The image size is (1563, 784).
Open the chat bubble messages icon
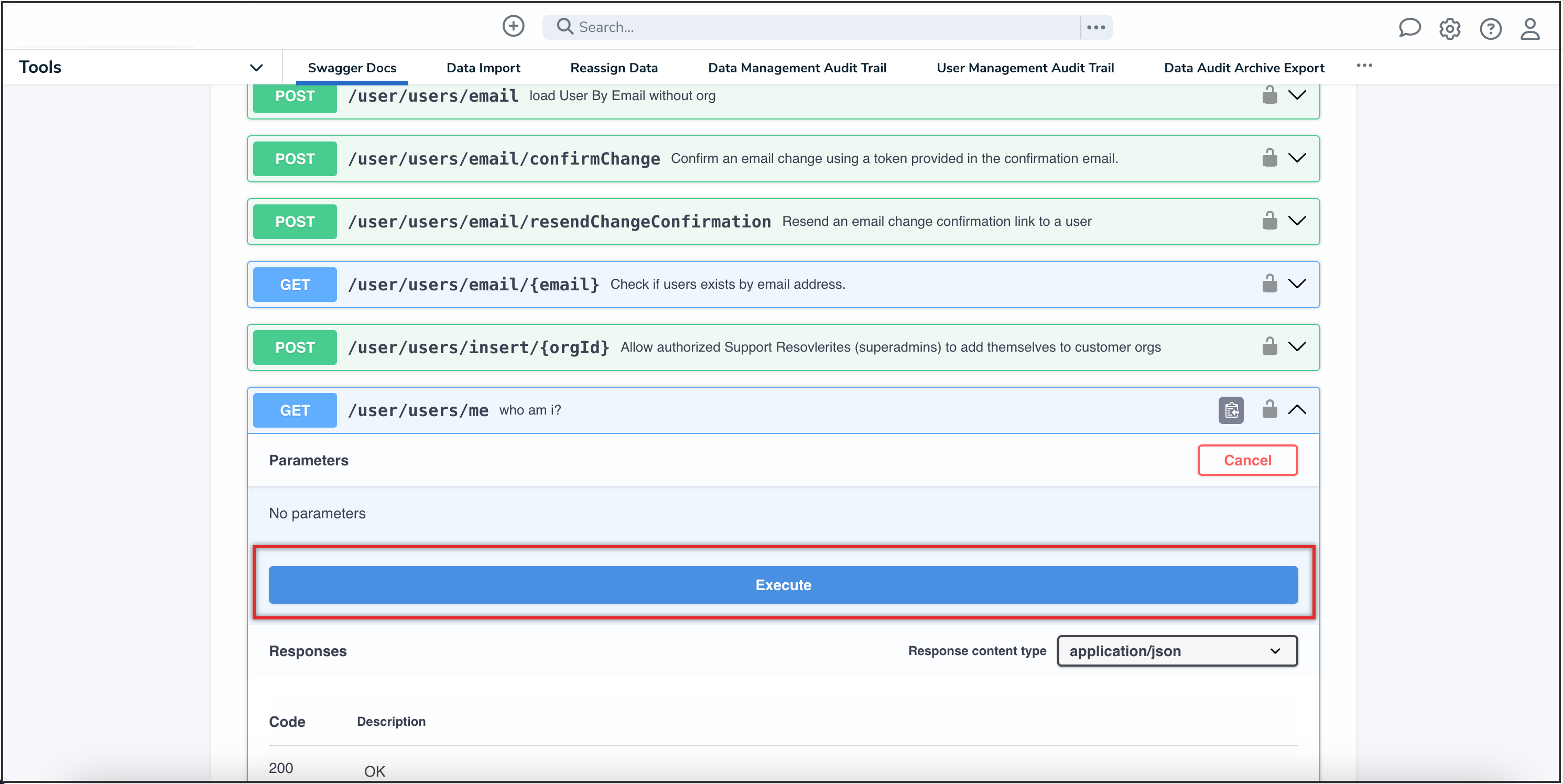pos(1409,28)
